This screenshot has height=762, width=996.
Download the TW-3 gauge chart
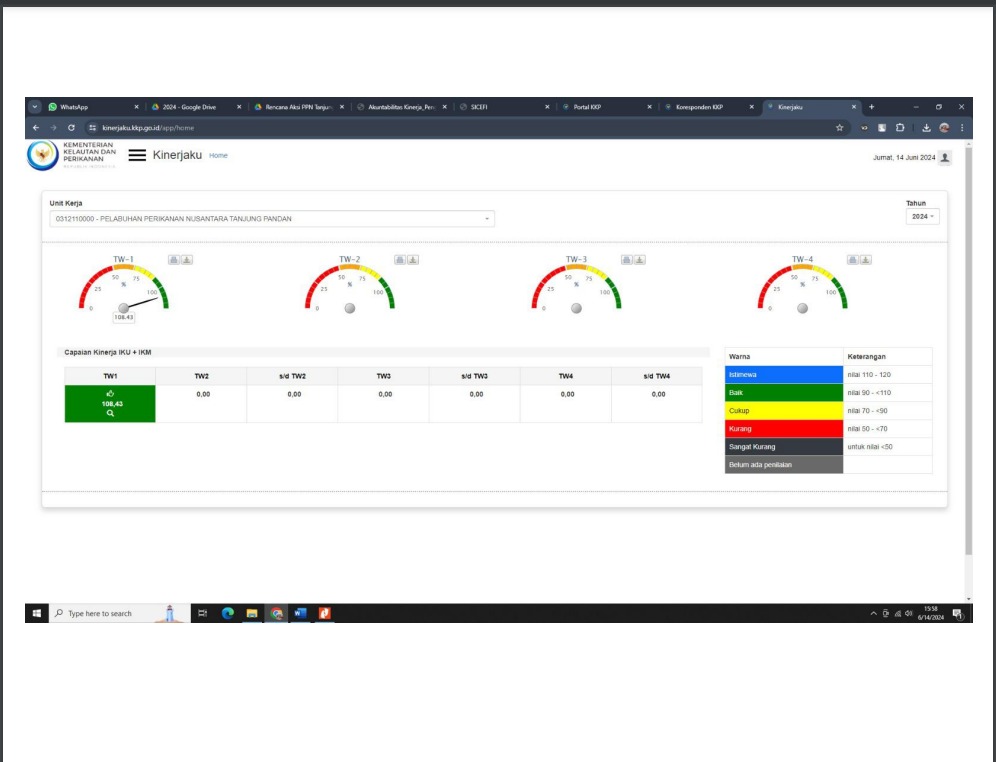pos(640,260)
